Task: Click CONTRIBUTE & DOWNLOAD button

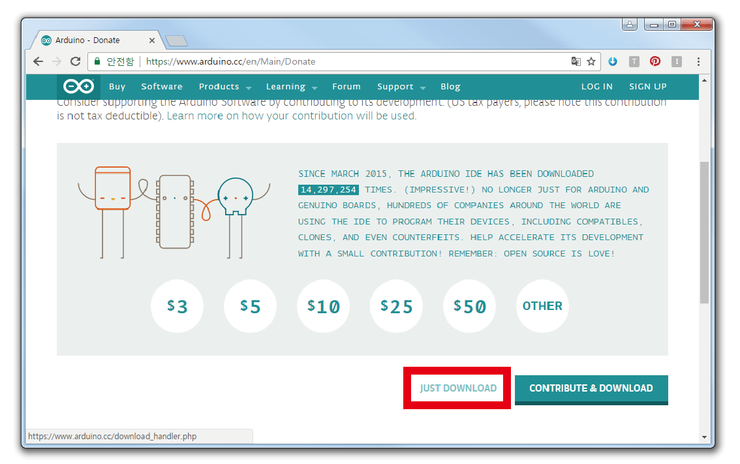Action: point(591,389)
